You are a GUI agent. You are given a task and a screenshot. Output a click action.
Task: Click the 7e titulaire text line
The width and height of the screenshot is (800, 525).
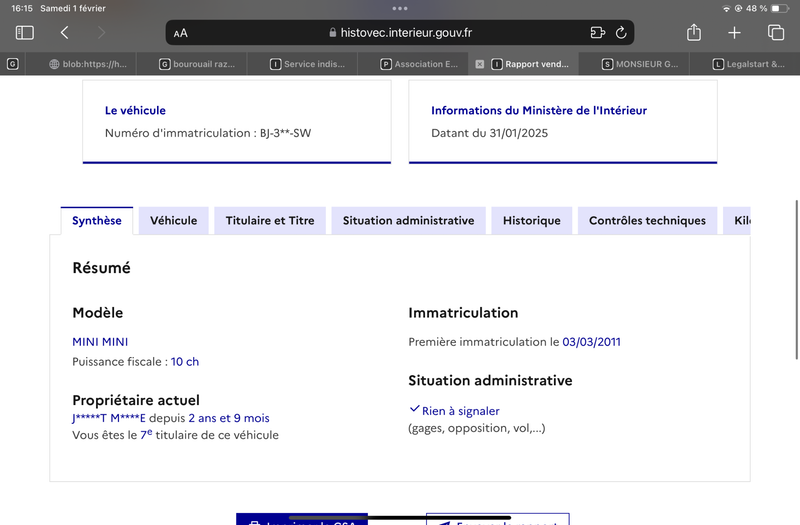[x=175, y=435]
